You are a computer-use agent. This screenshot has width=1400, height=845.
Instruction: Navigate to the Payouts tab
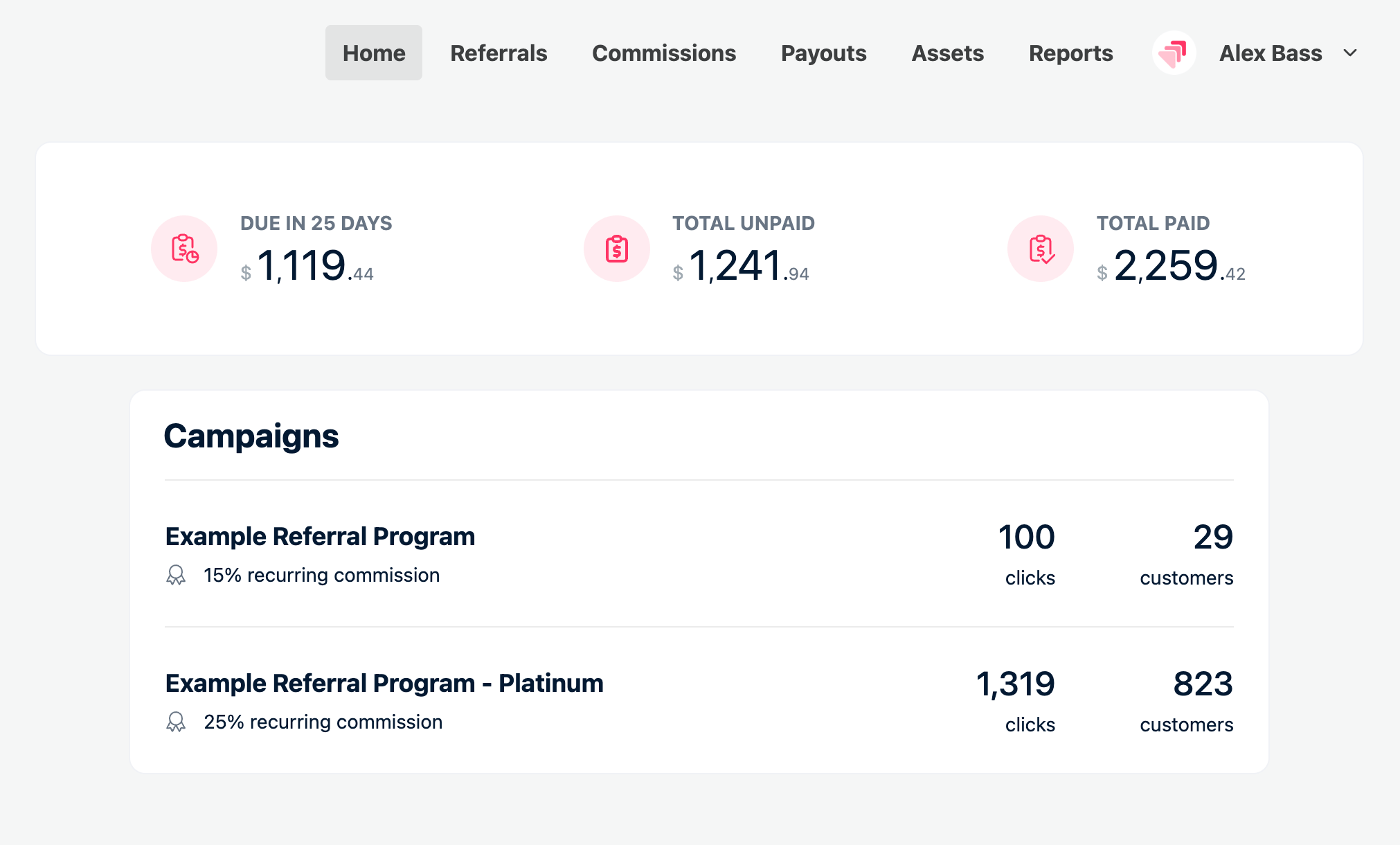click(x=823, y=53)
